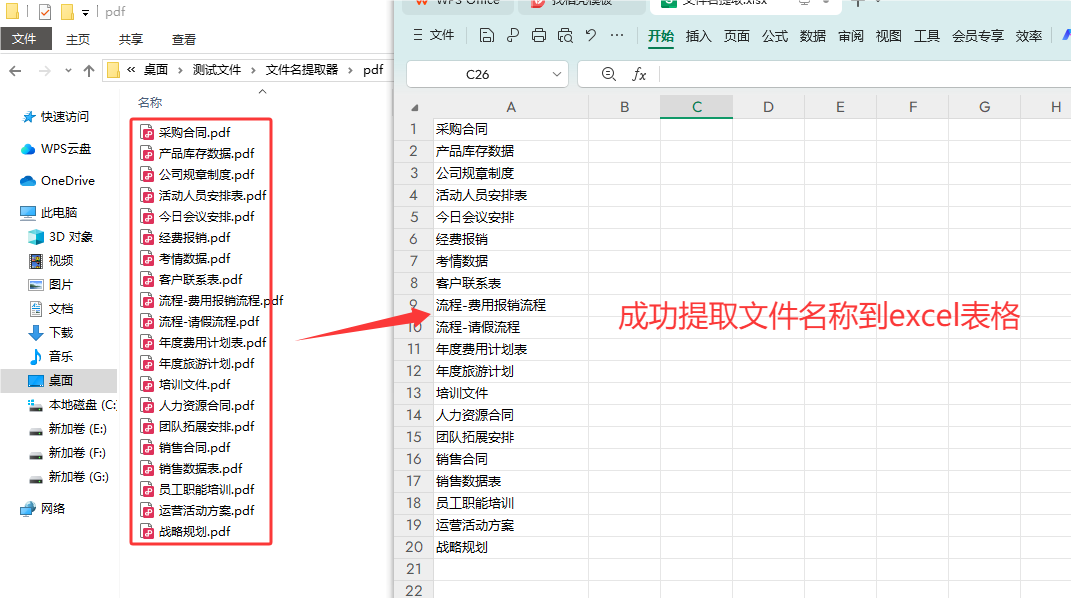Screen dimensions: 1071x598
Task: Select column A header in the spreadsheet
Action: 511,107
